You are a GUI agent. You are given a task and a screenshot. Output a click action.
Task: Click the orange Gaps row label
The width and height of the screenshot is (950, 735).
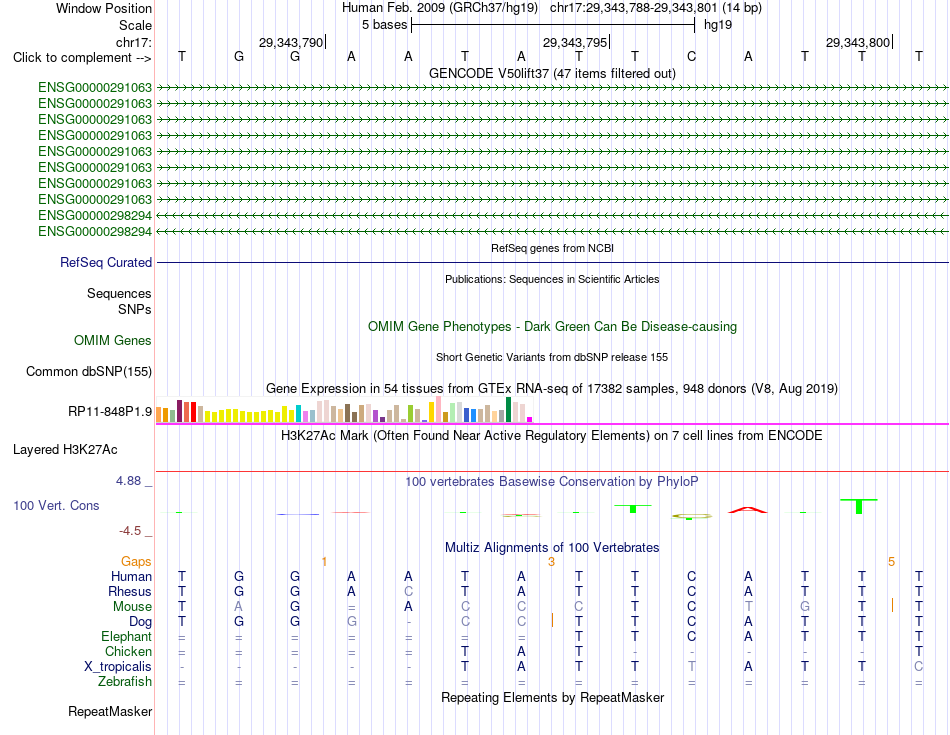136,562
